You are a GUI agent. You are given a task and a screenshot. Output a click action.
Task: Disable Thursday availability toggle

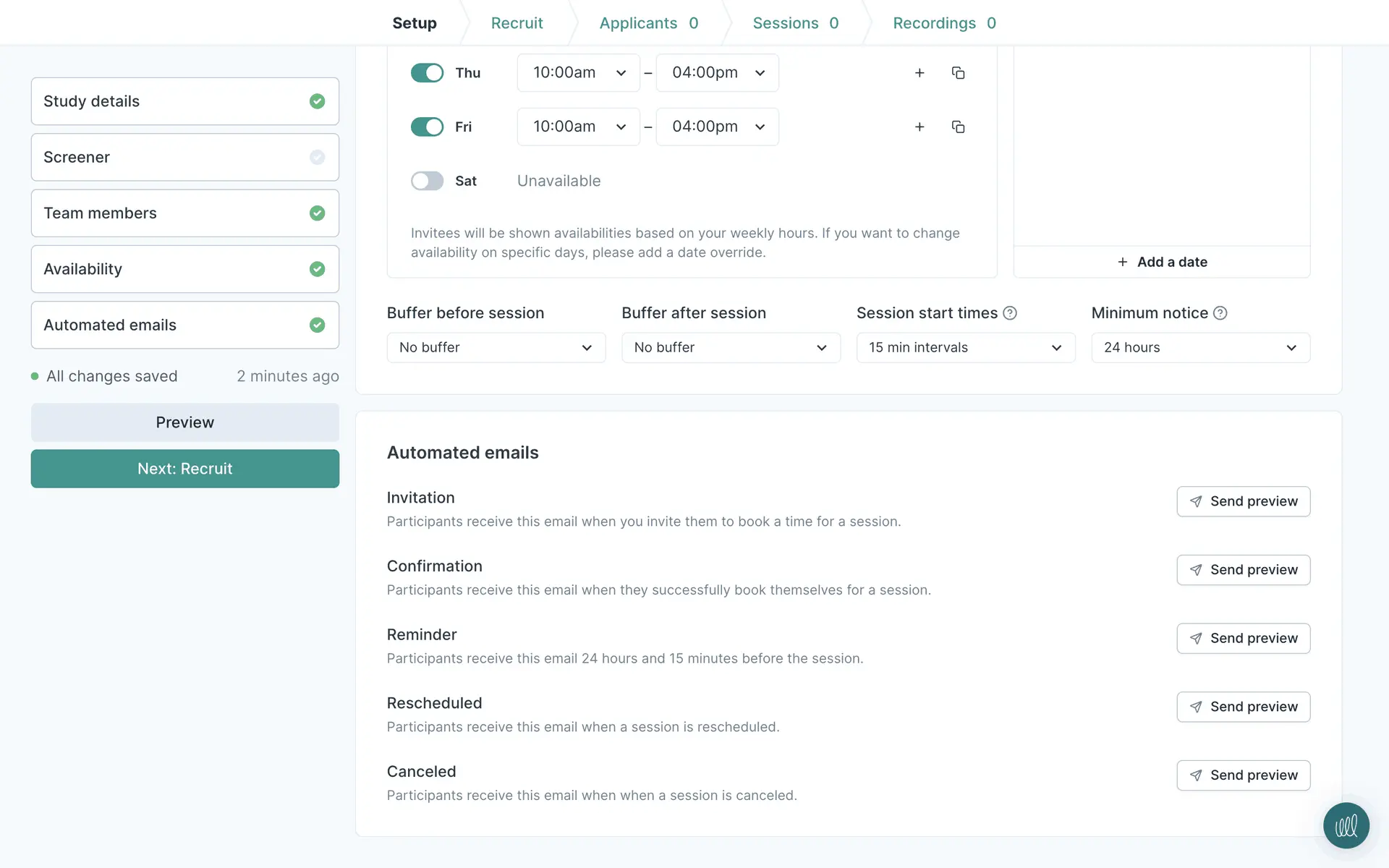click(427, 73)
